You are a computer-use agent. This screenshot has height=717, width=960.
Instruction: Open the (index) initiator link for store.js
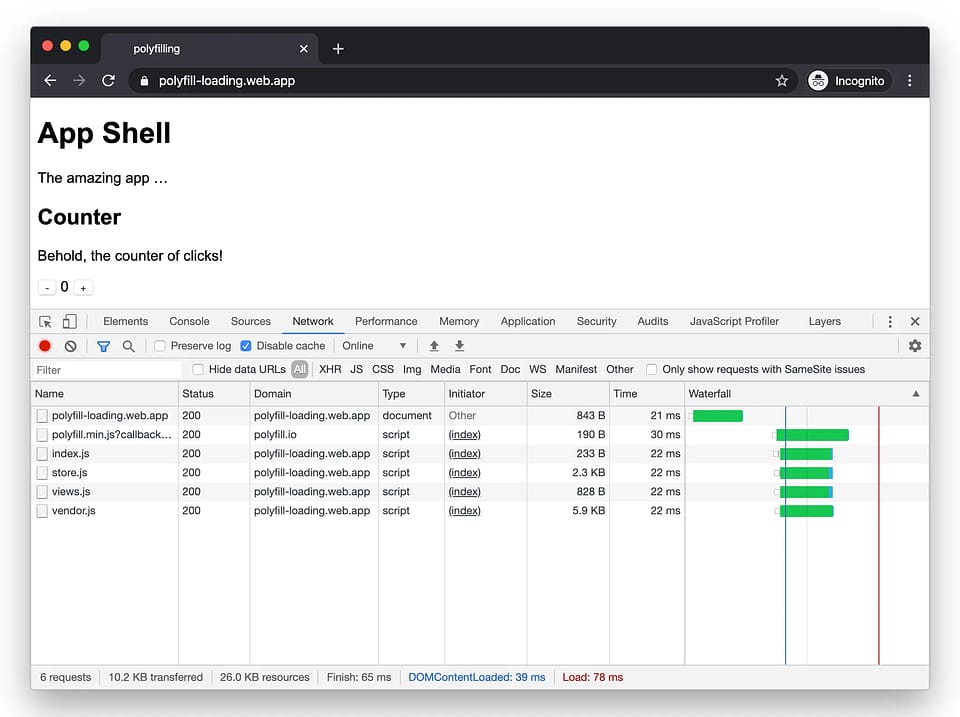(464, 473)
